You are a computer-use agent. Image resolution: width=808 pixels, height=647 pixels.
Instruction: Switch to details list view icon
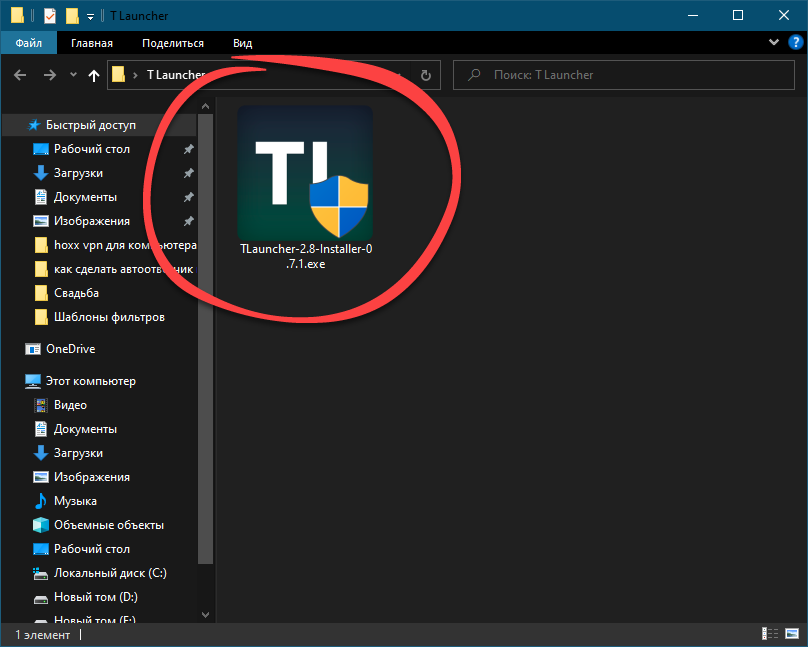pos(771,634)
